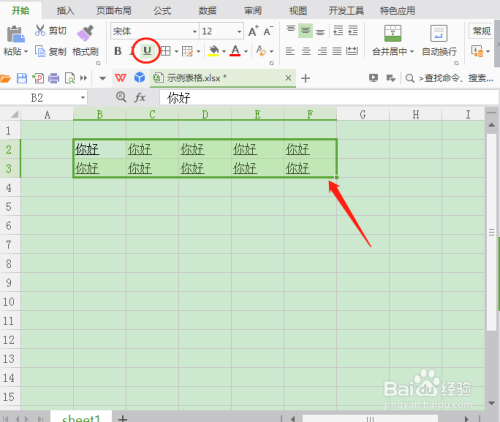500x422 pixels.
Task: Click the decrease indent icon
Action: tap(338, 31)
